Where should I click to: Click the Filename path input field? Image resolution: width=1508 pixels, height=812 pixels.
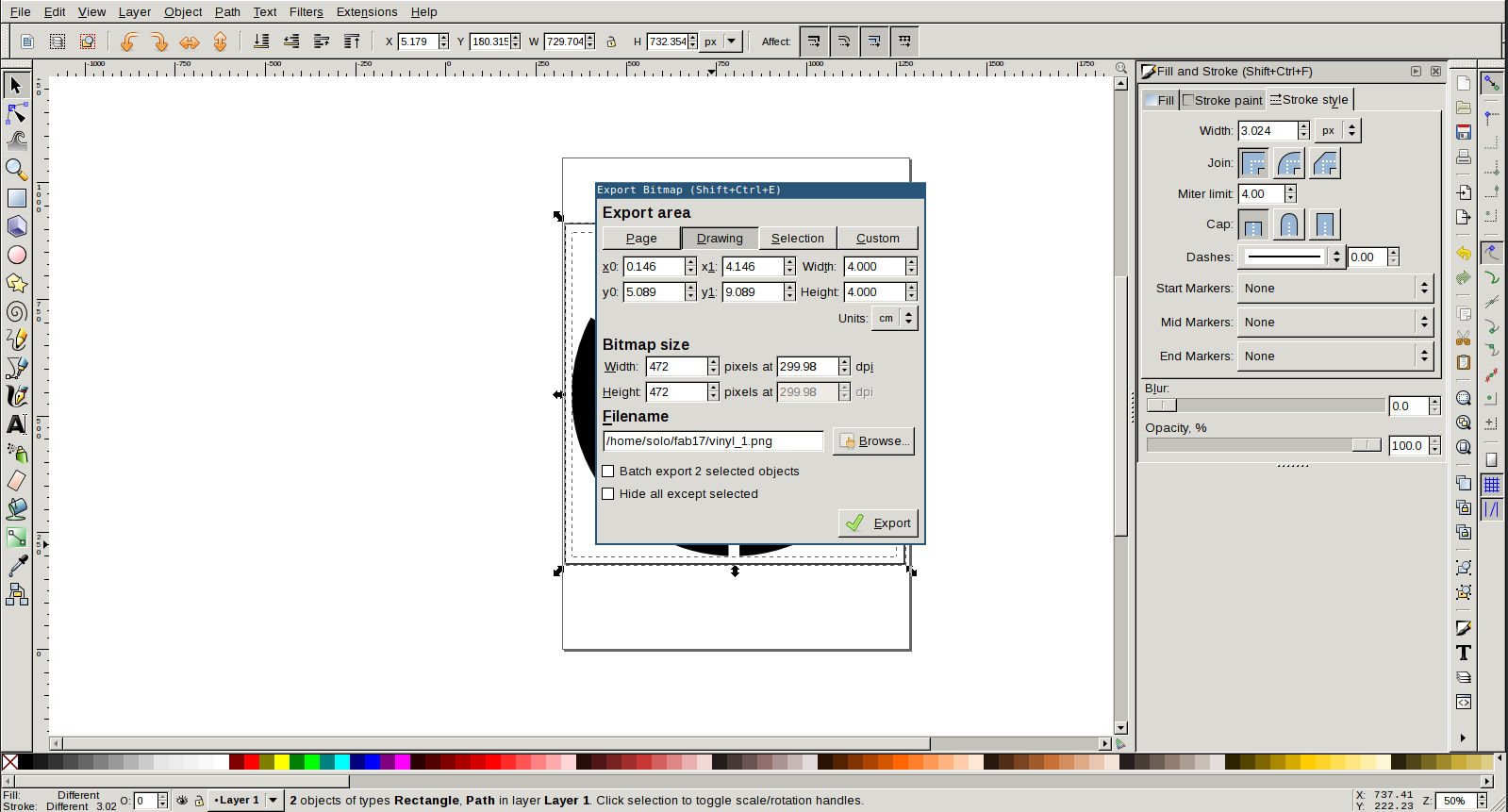pos(713,441)
